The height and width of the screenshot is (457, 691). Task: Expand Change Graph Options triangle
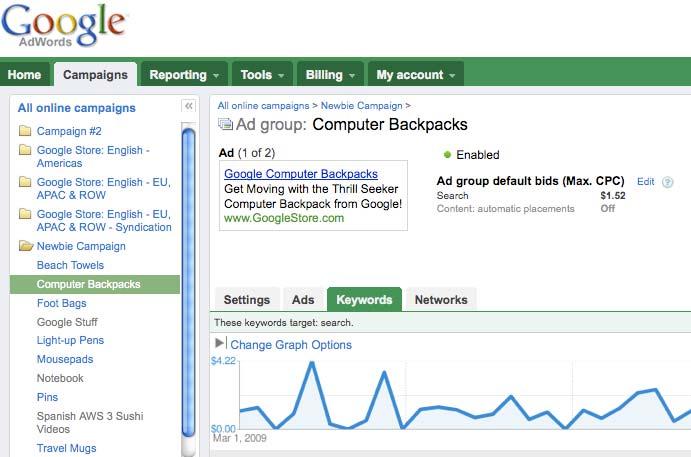[x=221, y=344]
